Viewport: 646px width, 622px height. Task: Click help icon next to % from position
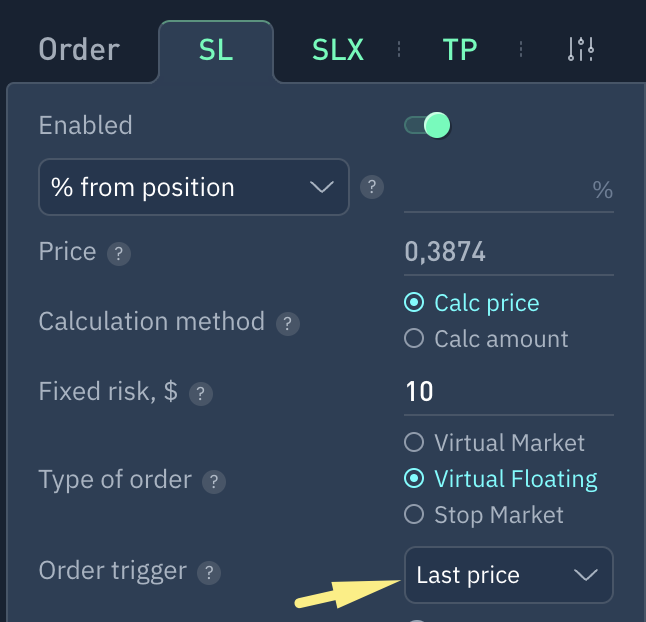click(x=372, y=187)
